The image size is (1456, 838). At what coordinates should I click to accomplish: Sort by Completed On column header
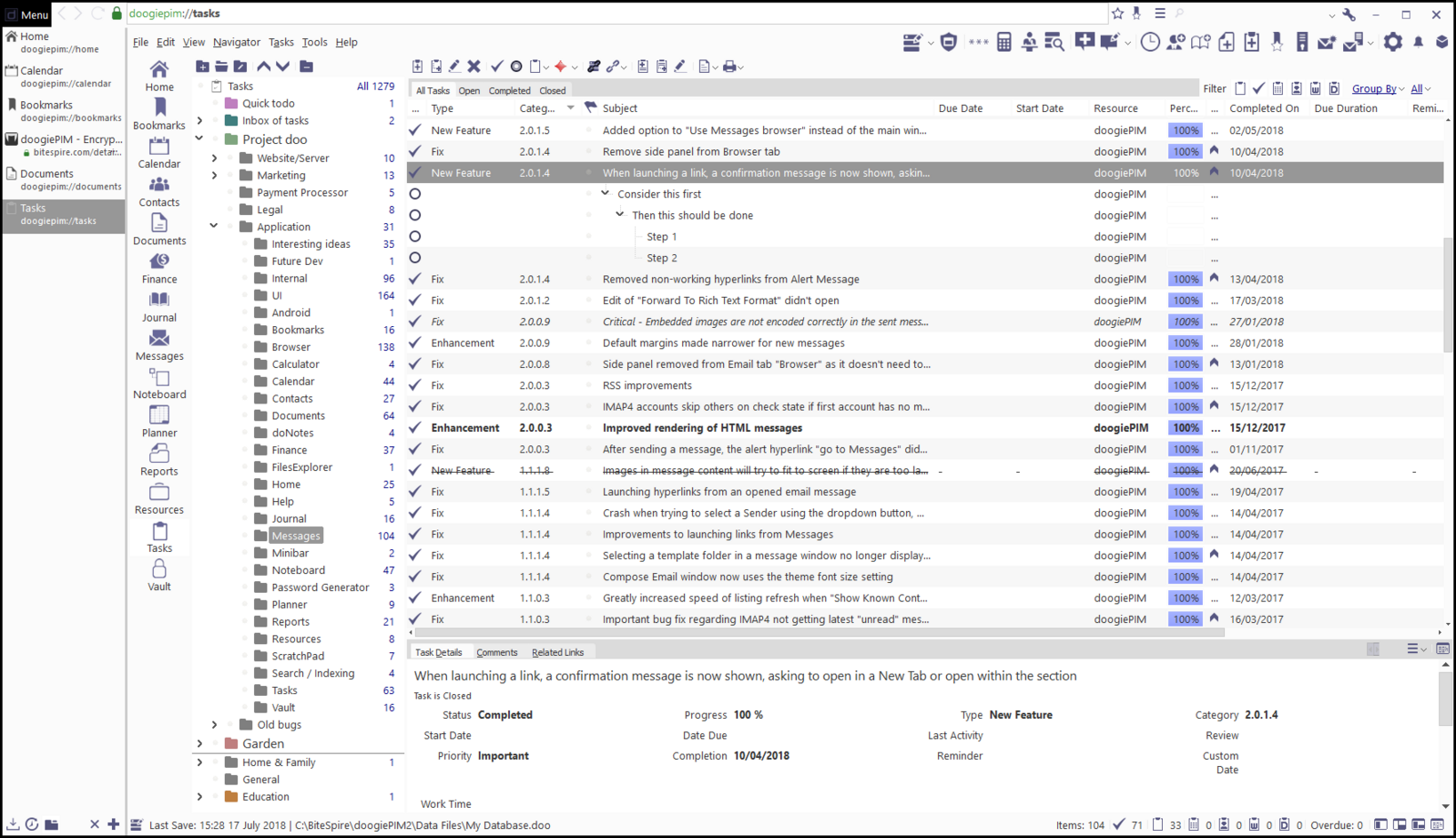point(1264,108)
